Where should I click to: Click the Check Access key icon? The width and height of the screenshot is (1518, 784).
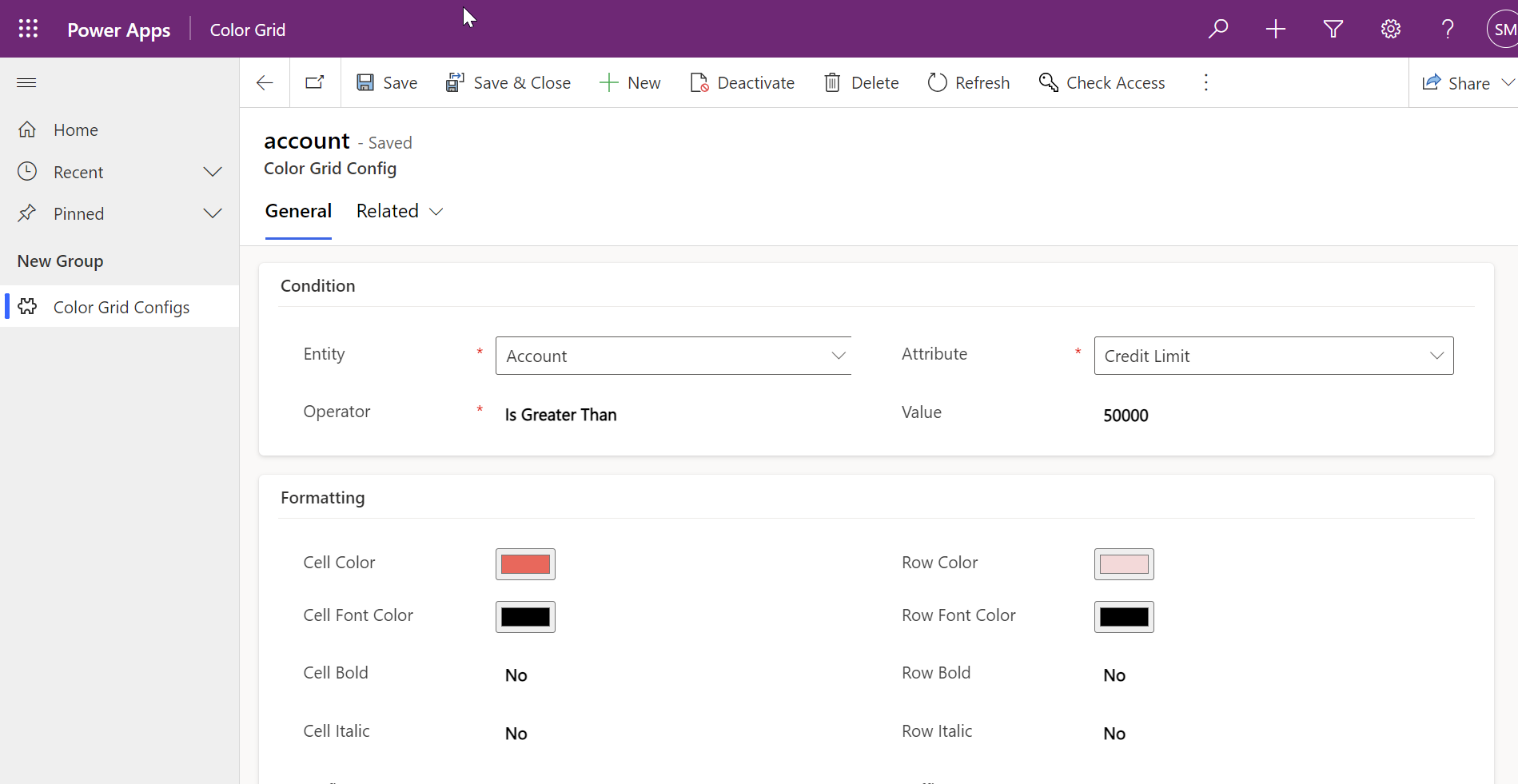pos(1048,82)
